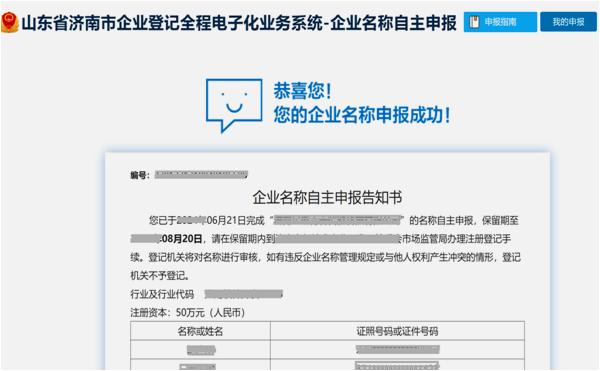Click the 06月21日完成 text
600x371 pixels.
click(235, 221)
